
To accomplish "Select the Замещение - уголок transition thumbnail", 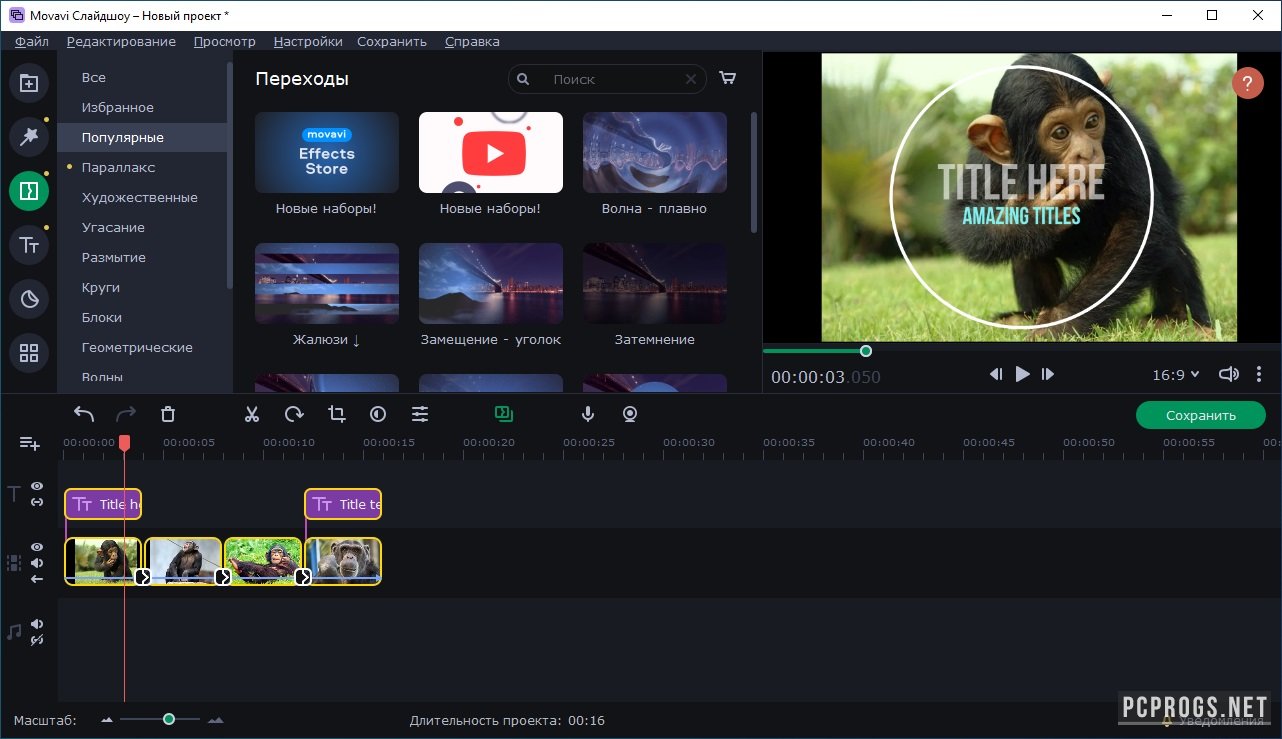I will tap(491, 283).
